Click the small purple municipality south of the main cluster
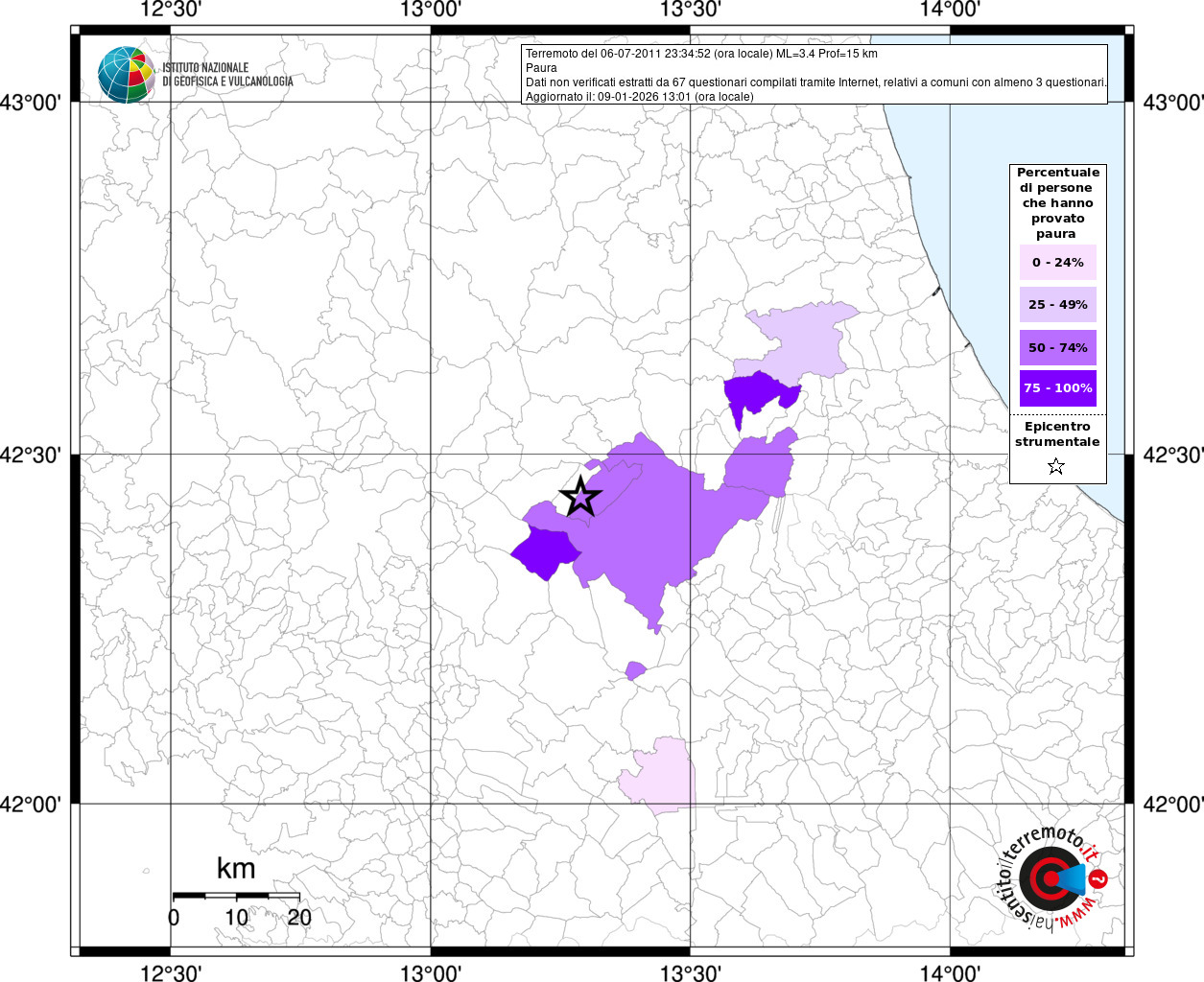The image size is (1204, 982). [x=634, y=670]
